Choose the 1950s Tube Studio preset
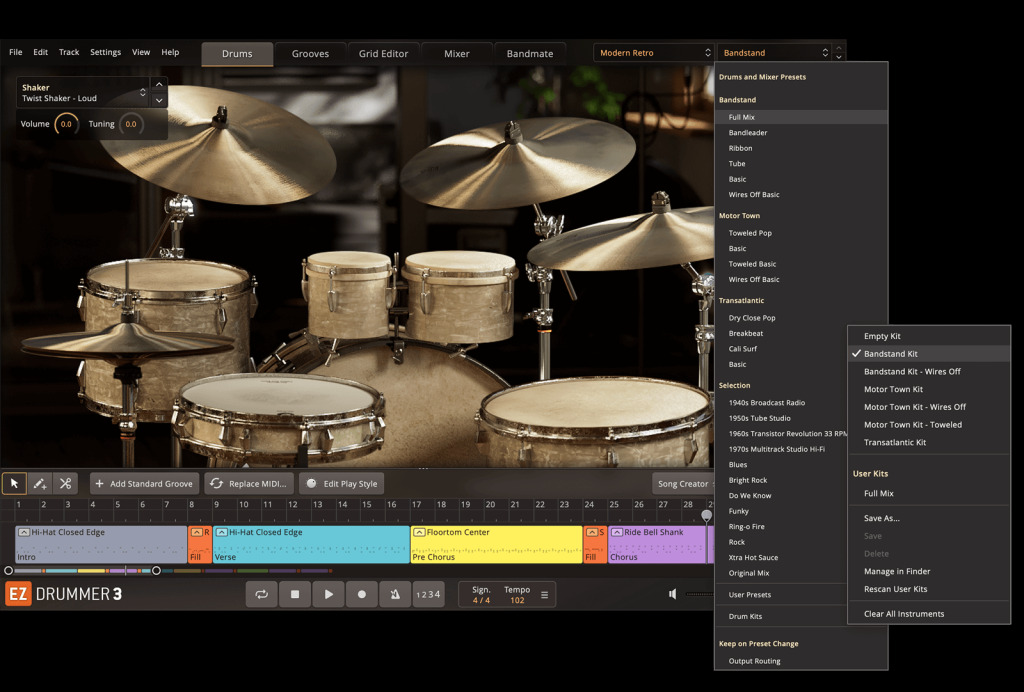This screenshot has width=1024, height=692. point(781,418)
